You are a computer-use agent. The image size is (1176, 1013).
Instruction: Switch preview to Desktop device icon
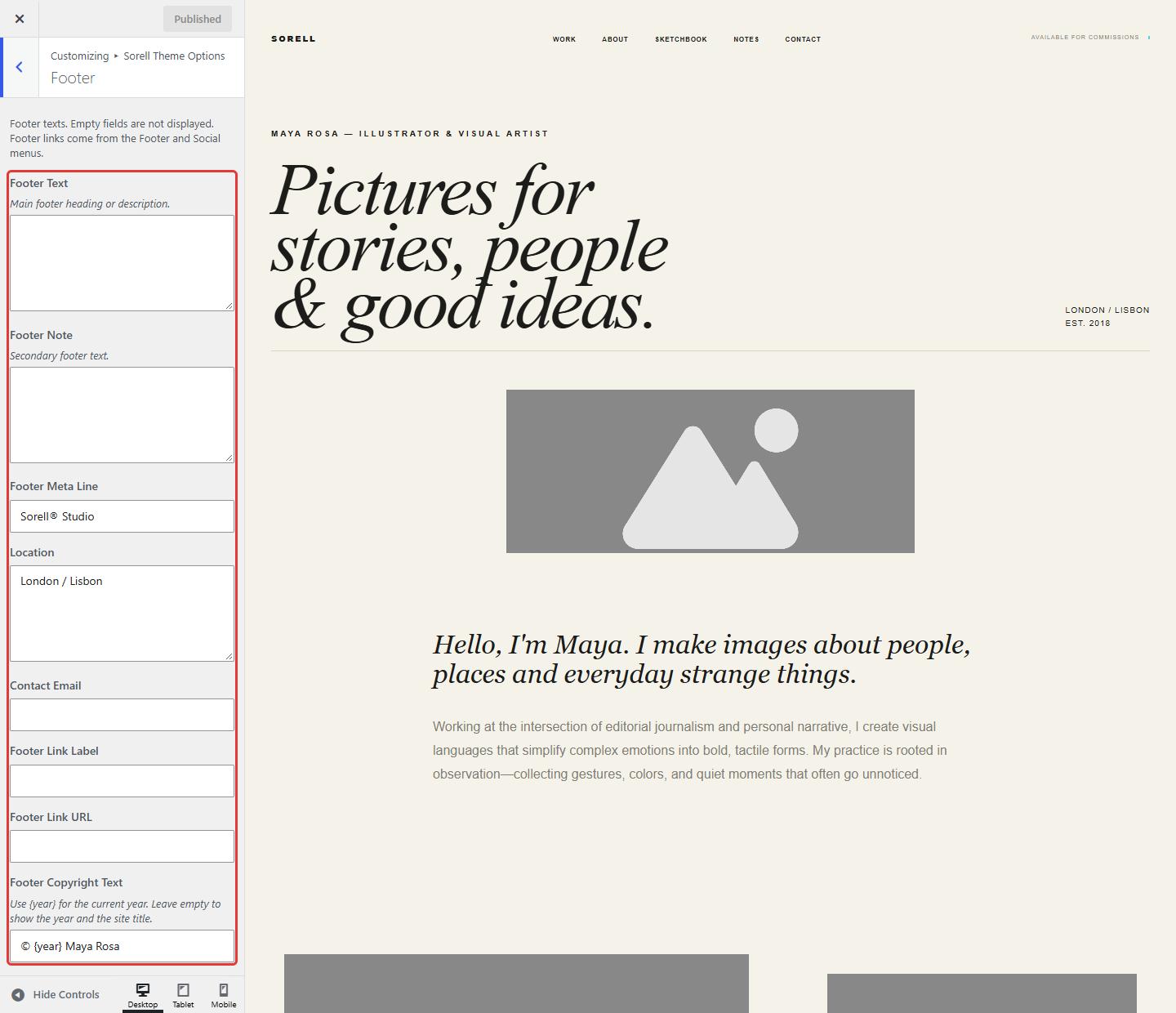143,995
